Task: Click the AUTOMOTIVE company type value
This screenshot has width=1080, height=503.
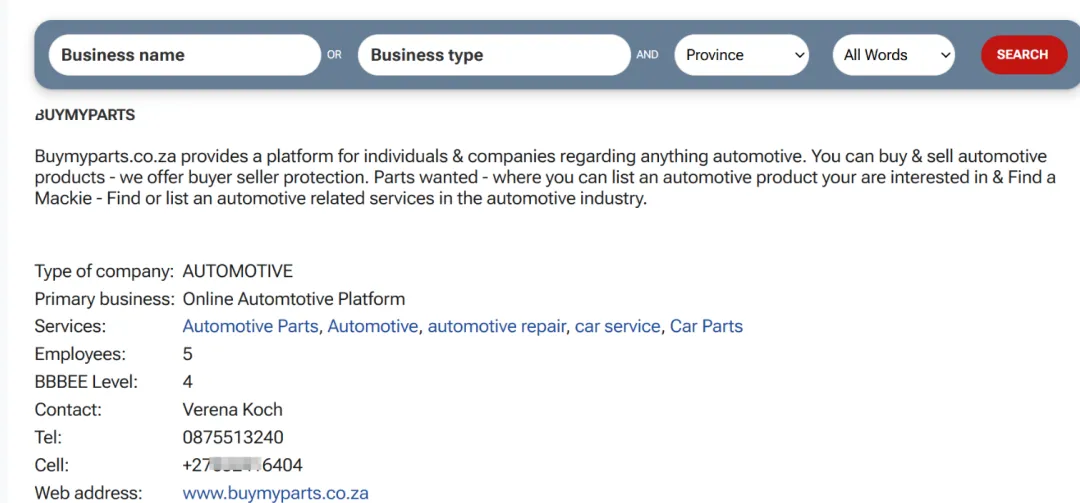Action: click(x=237, y=271)
